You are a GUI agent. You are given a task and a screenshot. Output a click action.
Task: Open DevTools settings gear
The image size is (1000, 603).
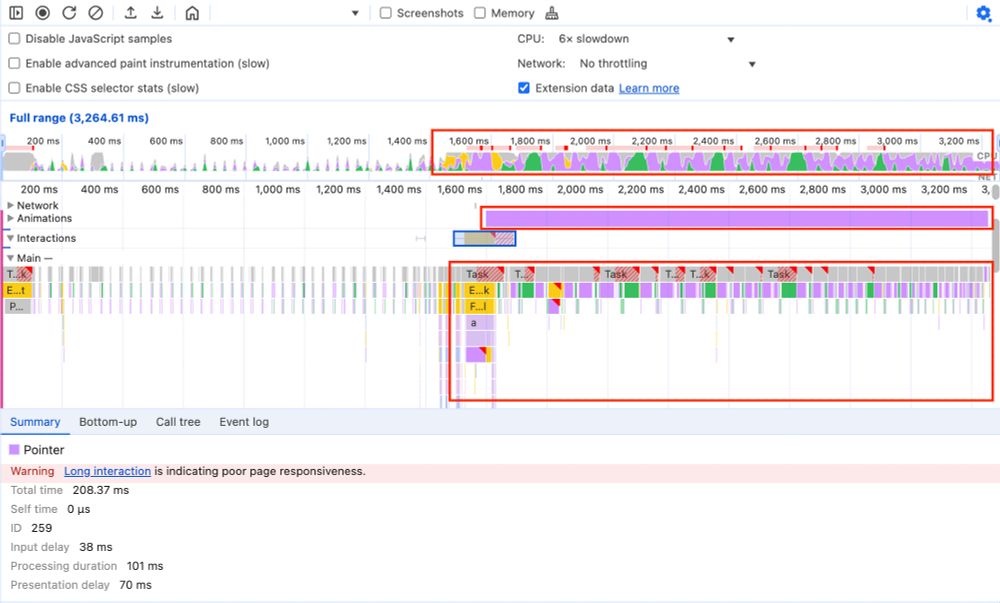pos(983,14)
